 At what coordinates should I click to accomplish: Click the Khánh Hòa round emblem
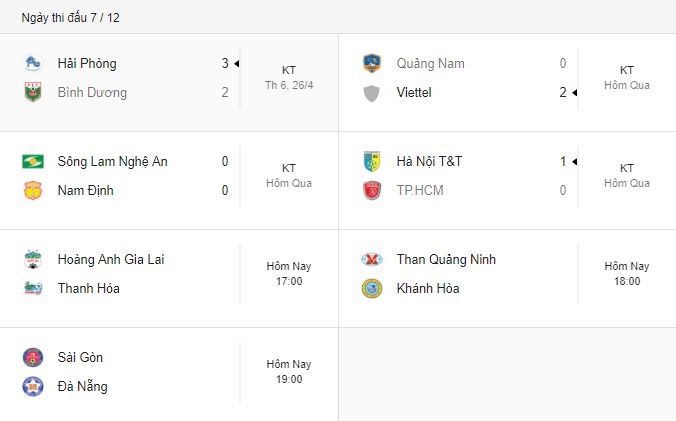tap(372, 289)
